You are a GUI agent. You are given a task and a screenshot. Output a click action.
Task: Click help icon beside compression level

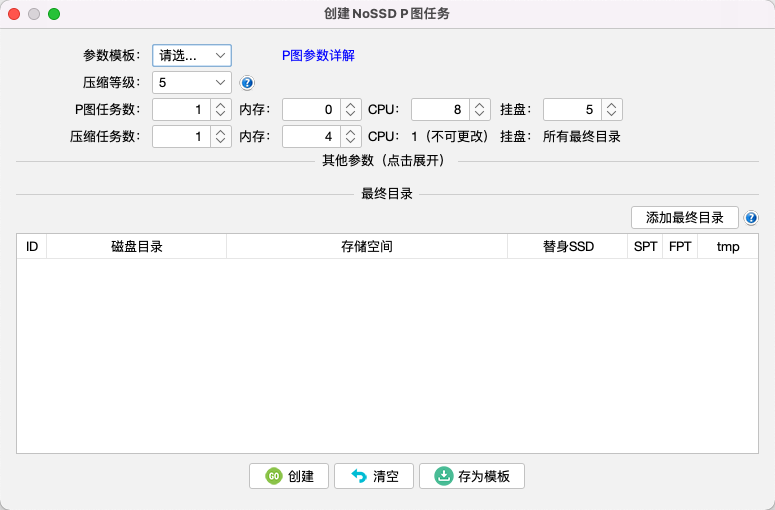click(x=248, y=83)
